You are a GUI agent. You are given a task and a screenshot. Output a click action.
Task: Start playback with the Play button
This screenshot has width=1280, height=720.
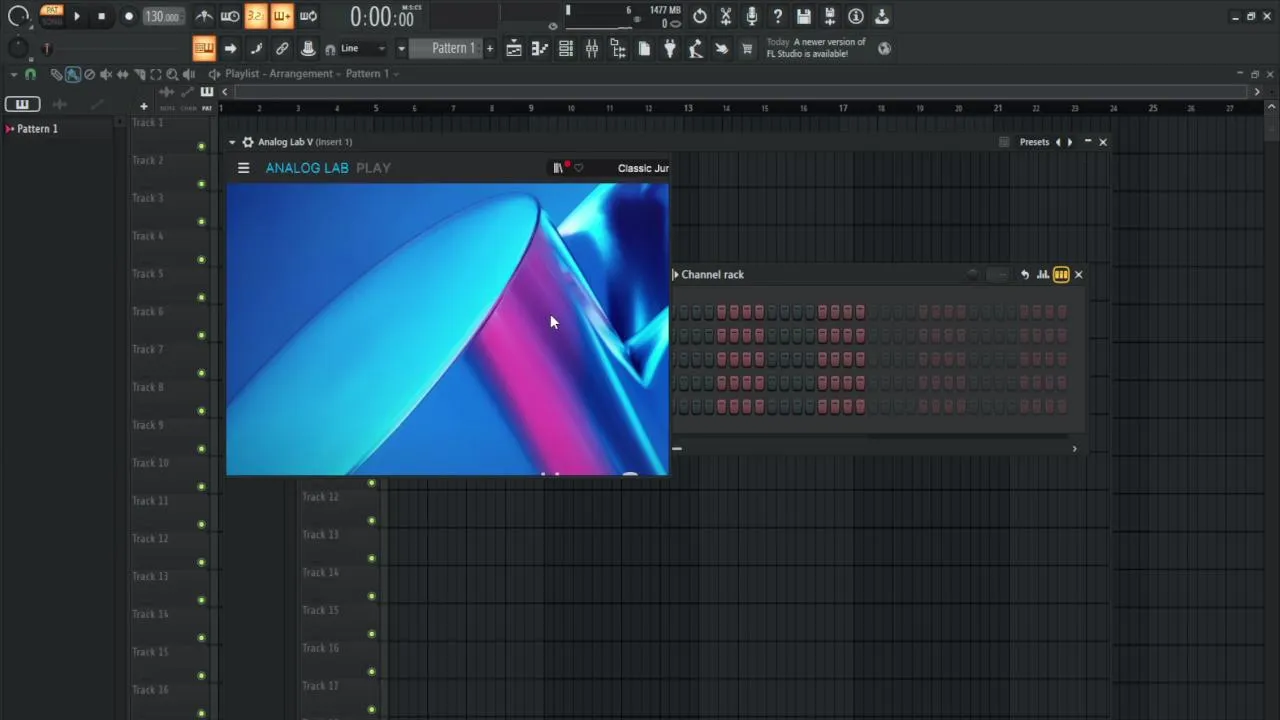pos(77,16)
